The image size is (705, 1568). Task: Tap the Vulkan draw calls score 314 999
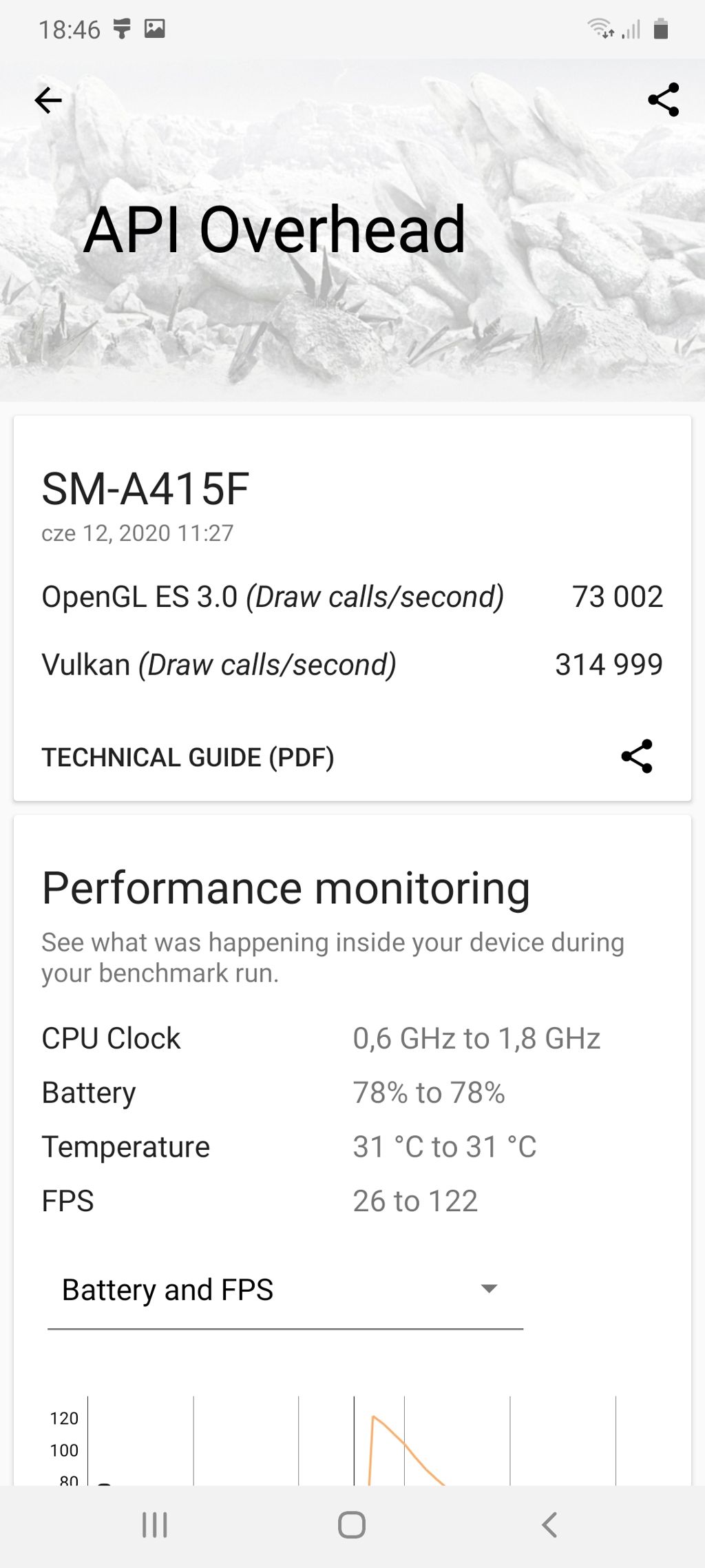click(609, 665)
